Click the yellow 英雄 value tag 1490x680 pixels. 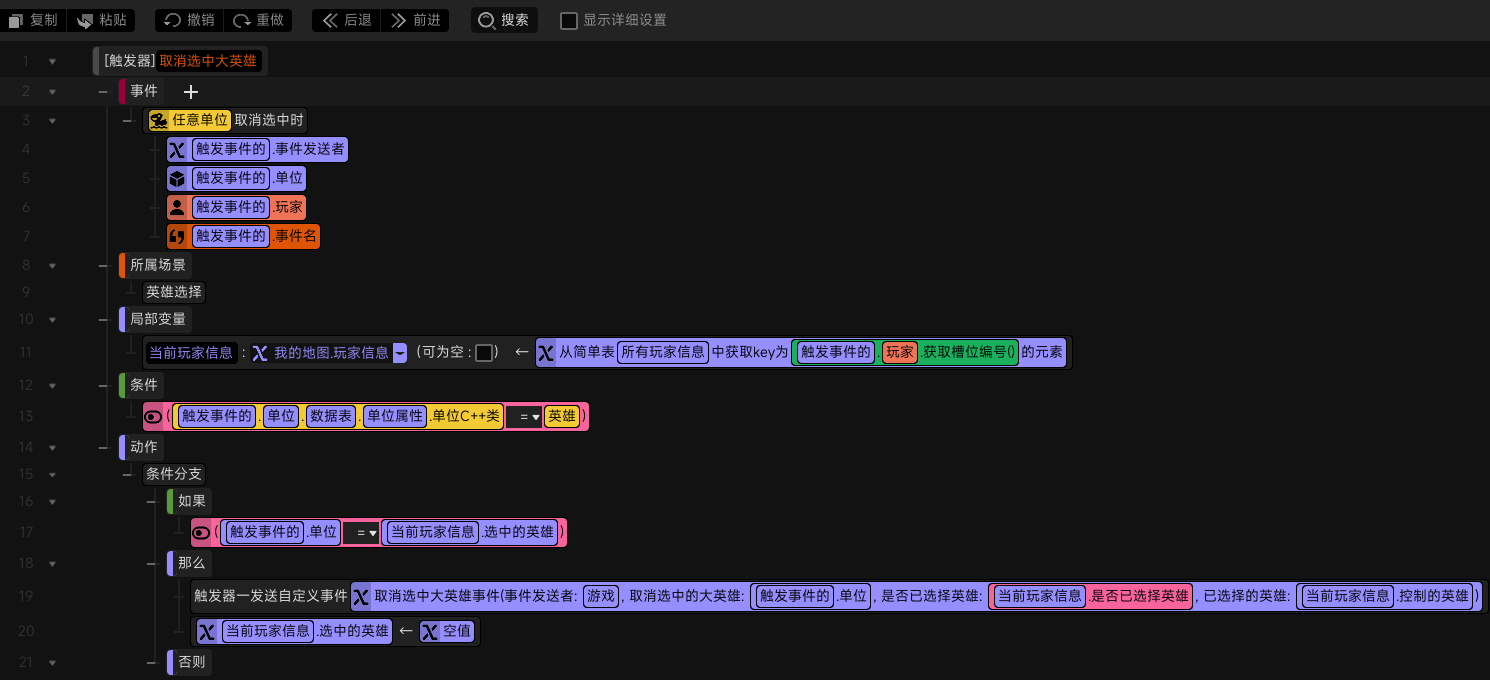tap(562, 416)
